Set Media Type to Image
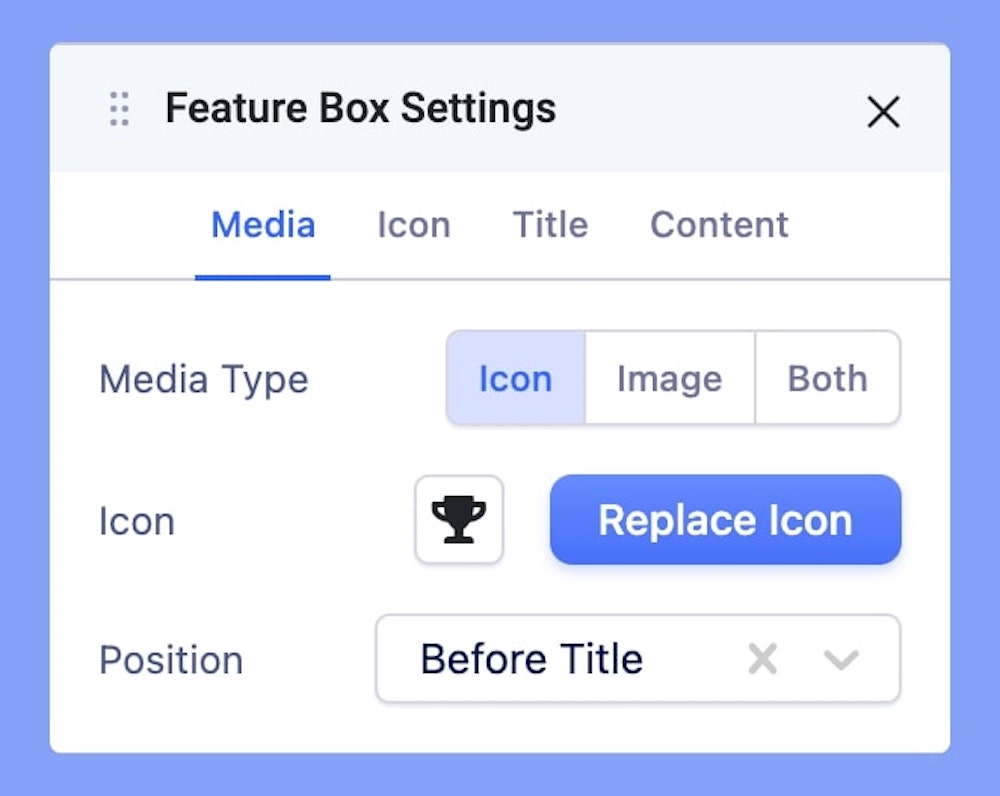This screenshot has width=1000, height=796. [669, 378]
